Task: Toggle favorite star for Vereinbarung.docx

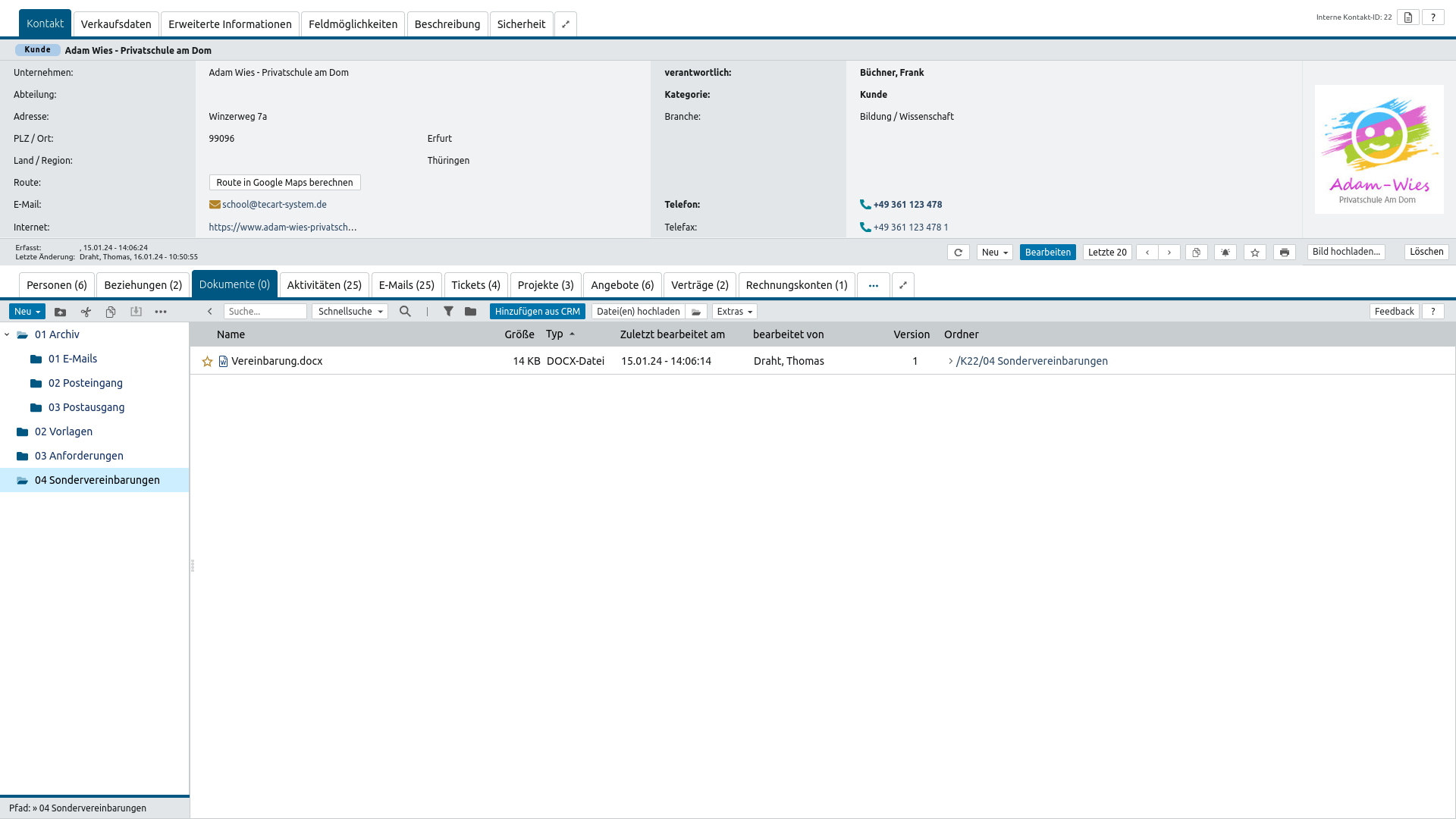Action: tap(207, 362)
